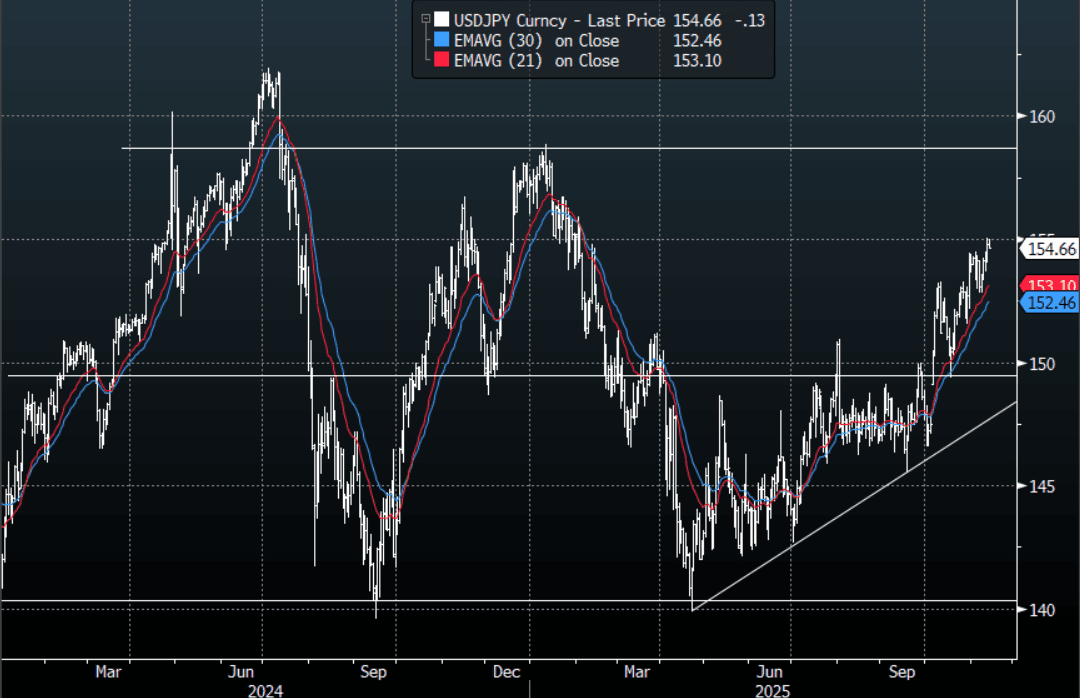Collapse the USDJPY legend tree
The height and width of the screenshot is (698, 1080).
(425, 18)
